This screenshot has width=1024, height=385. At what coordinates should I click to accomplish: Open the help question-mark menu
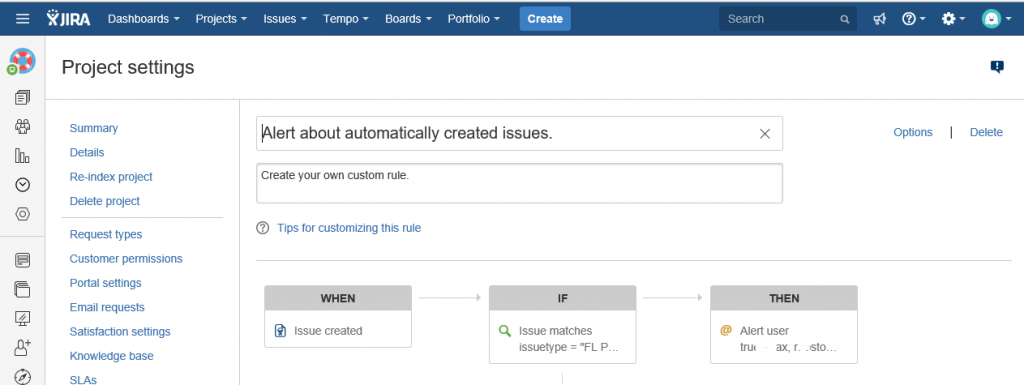(913, 19)
